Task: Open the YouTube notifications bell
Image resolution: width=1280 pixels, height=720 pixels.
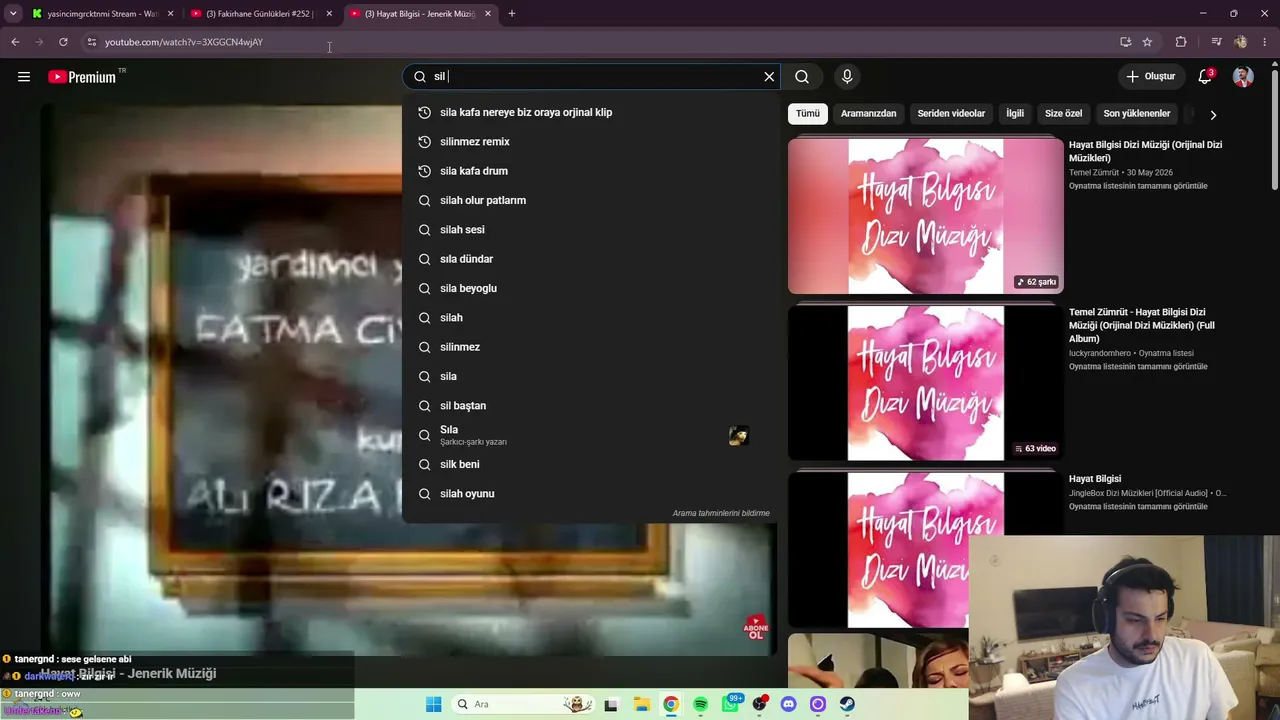Action: [1205, 77]
